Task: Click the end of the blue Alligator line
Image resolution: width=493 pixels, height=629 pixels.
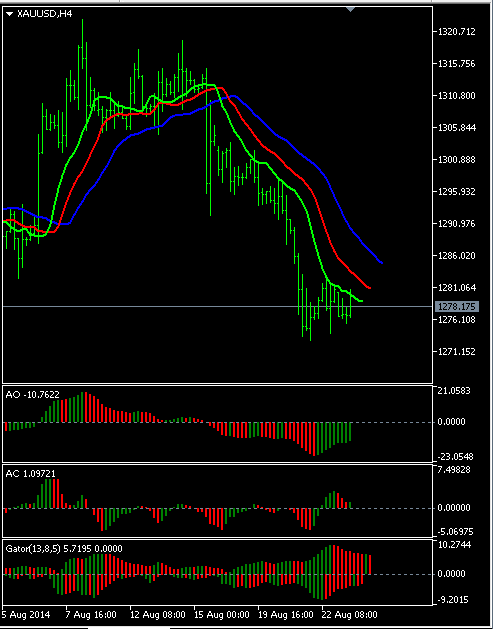Action: tap(381, 263)
